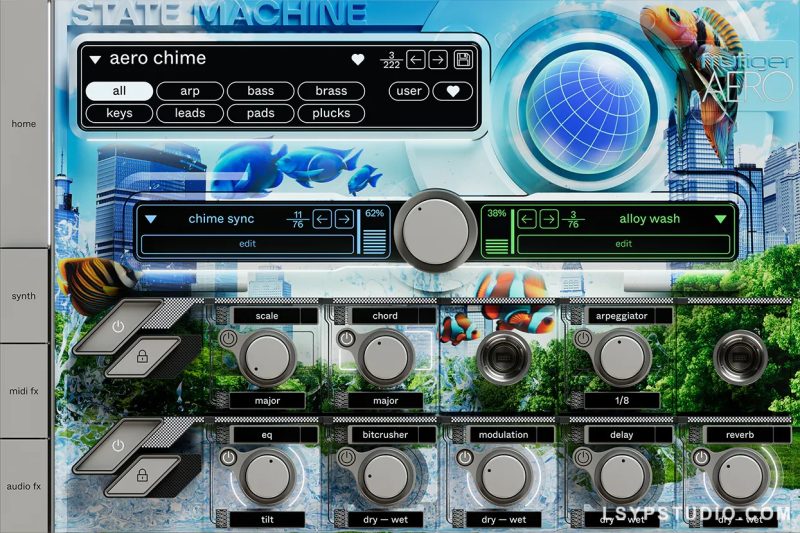
Task: Filter presets by leads category
Action: 190,113
